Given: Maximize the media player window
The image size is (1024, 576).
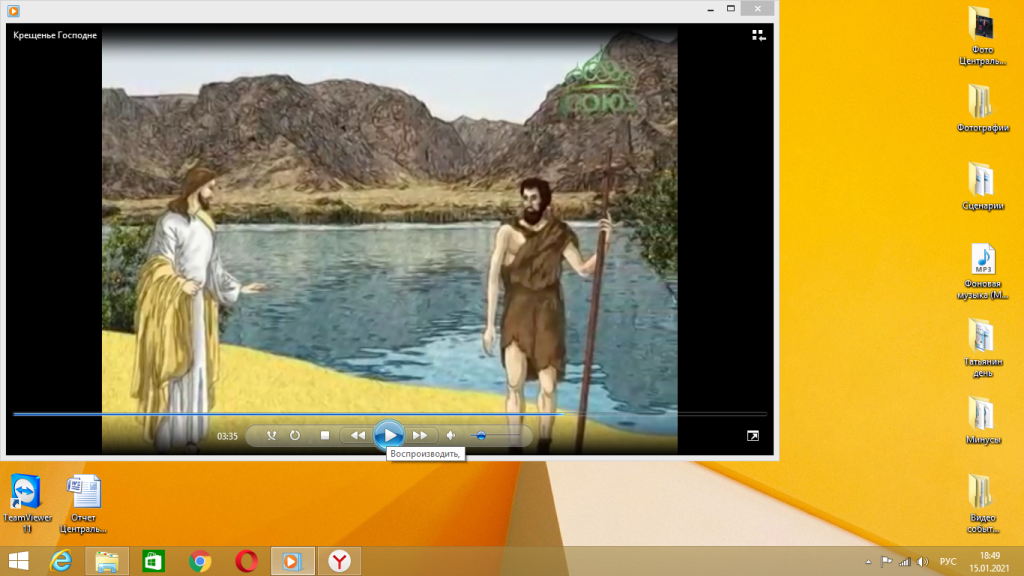Looking at the screenshot, I should [731, 9].
